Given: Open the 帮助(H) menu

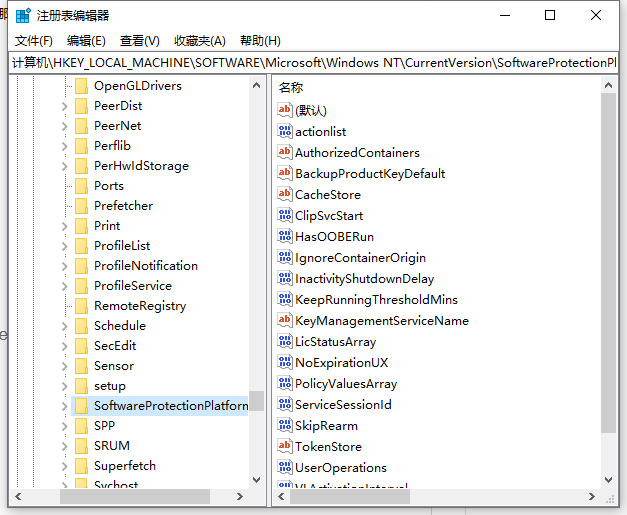Looking at the screenshot, I should (260, 40).
